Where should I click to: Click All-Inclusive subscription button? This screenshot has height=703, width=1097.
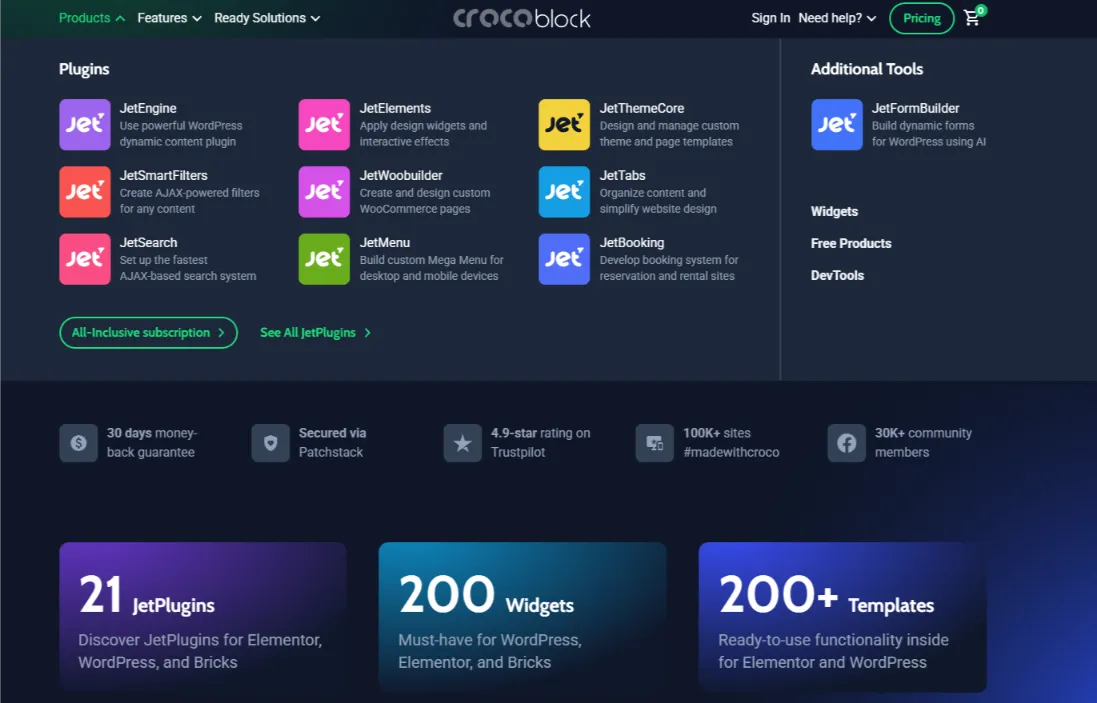pos(148,332)
